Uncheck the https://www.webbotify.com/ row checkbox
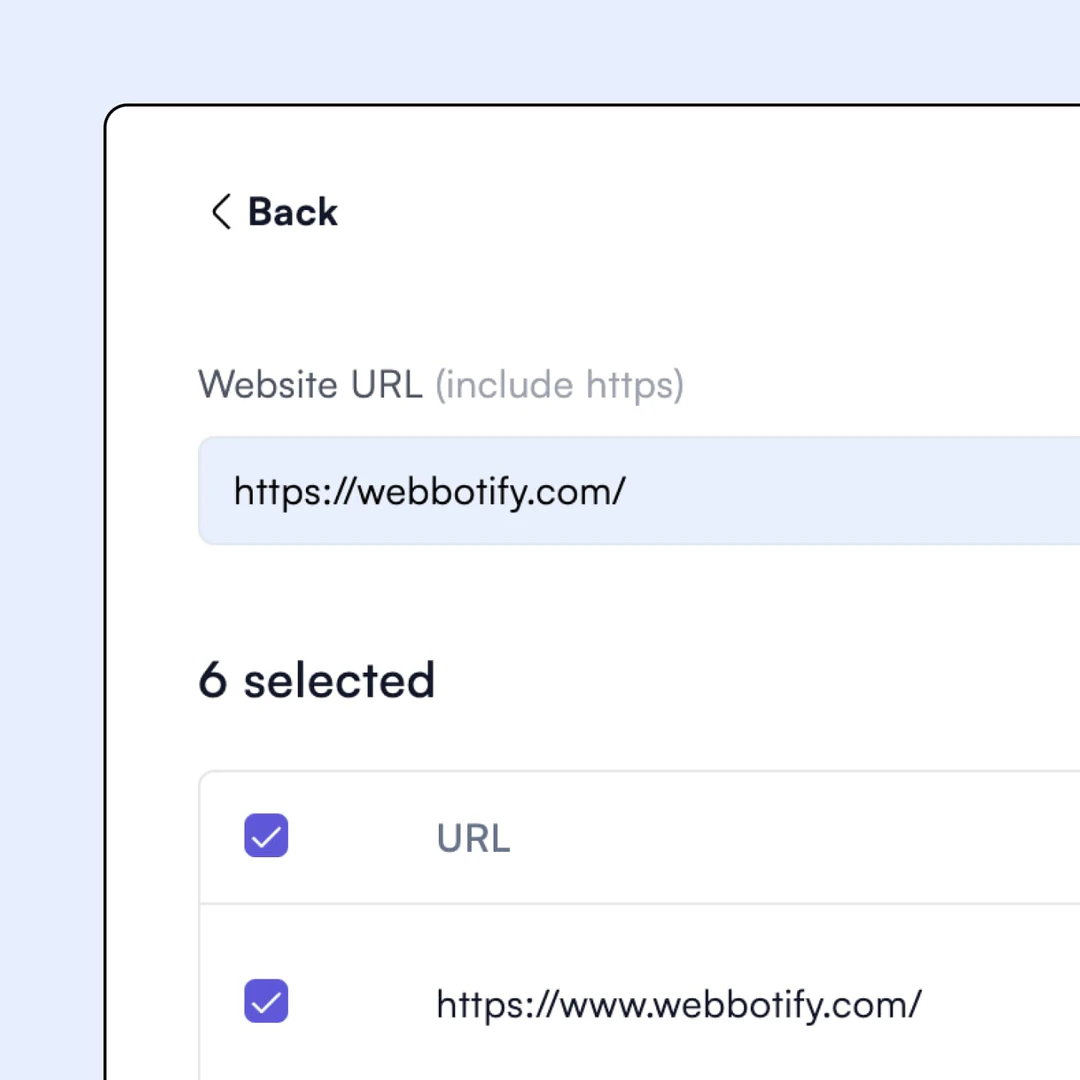1080x1080 pixels. tap(266, 1001)
